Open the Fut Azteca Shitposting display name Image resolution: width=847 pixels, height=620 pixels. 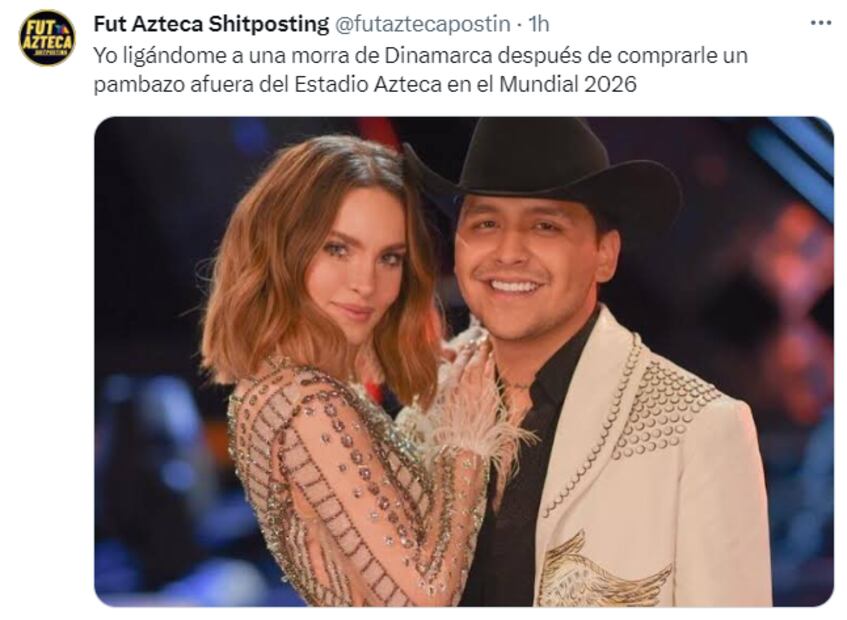click(211, 24)
